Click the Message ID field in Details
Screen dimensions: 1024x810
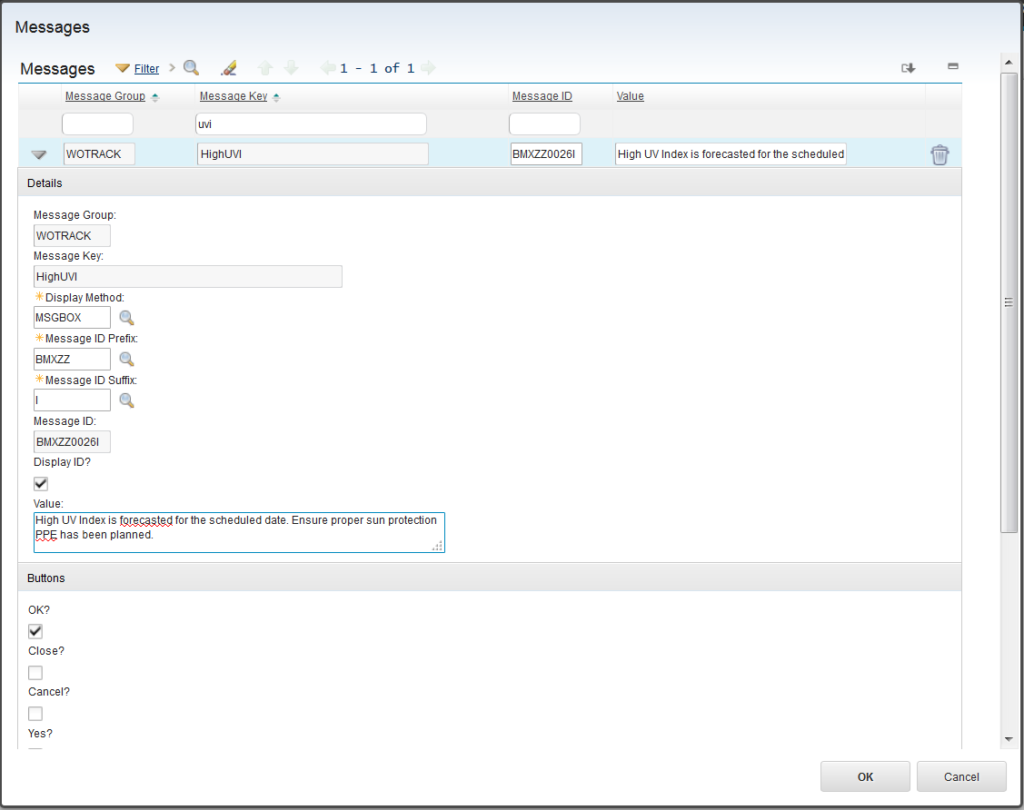72,442
